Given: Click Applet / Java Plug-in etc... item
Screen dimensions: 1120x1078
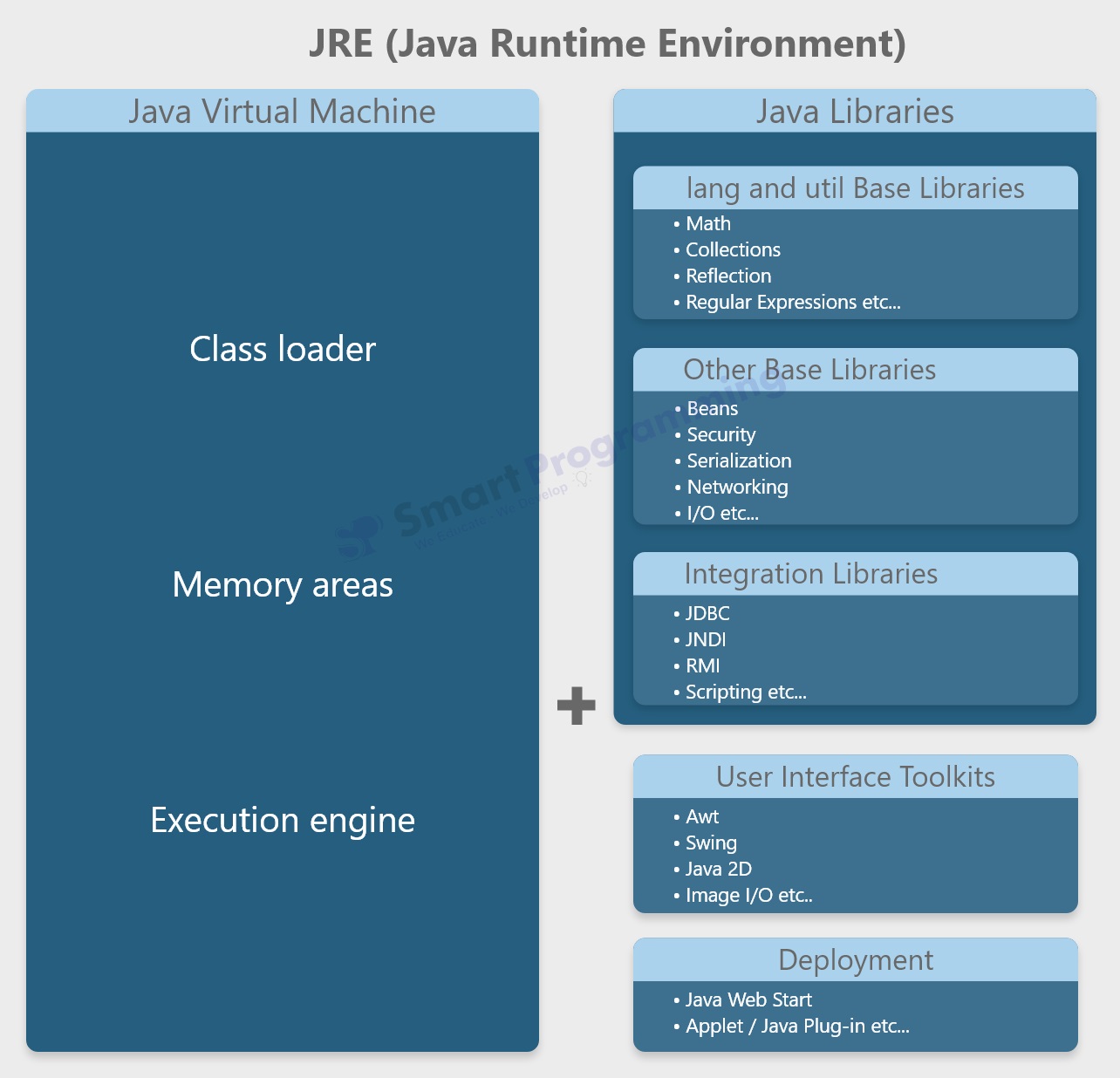Looking at the screenshot, I should [x=792, y=1026].
